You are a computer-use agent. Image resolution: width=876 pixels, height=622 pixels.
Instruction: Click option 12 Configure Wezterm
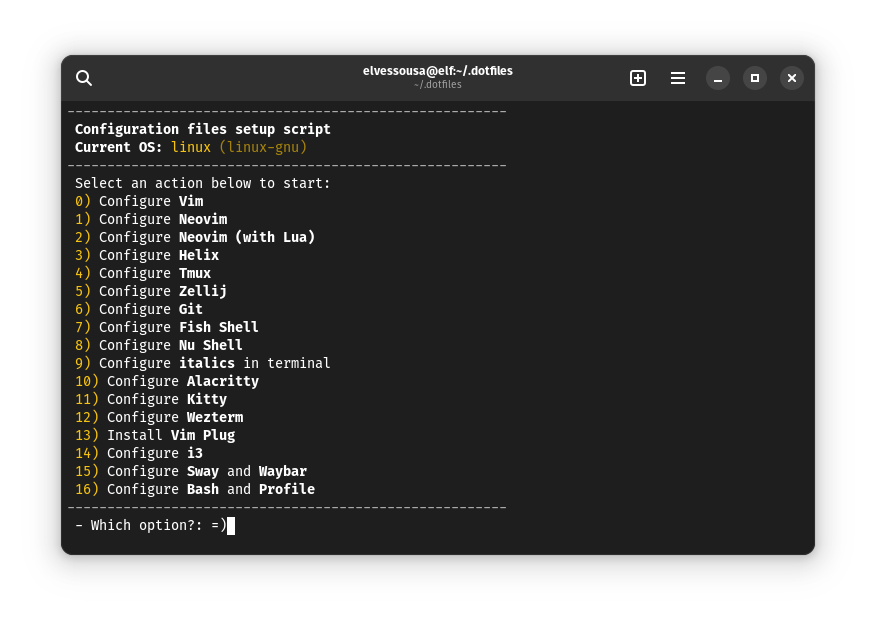pyautogui.click(x=159, y=417)
